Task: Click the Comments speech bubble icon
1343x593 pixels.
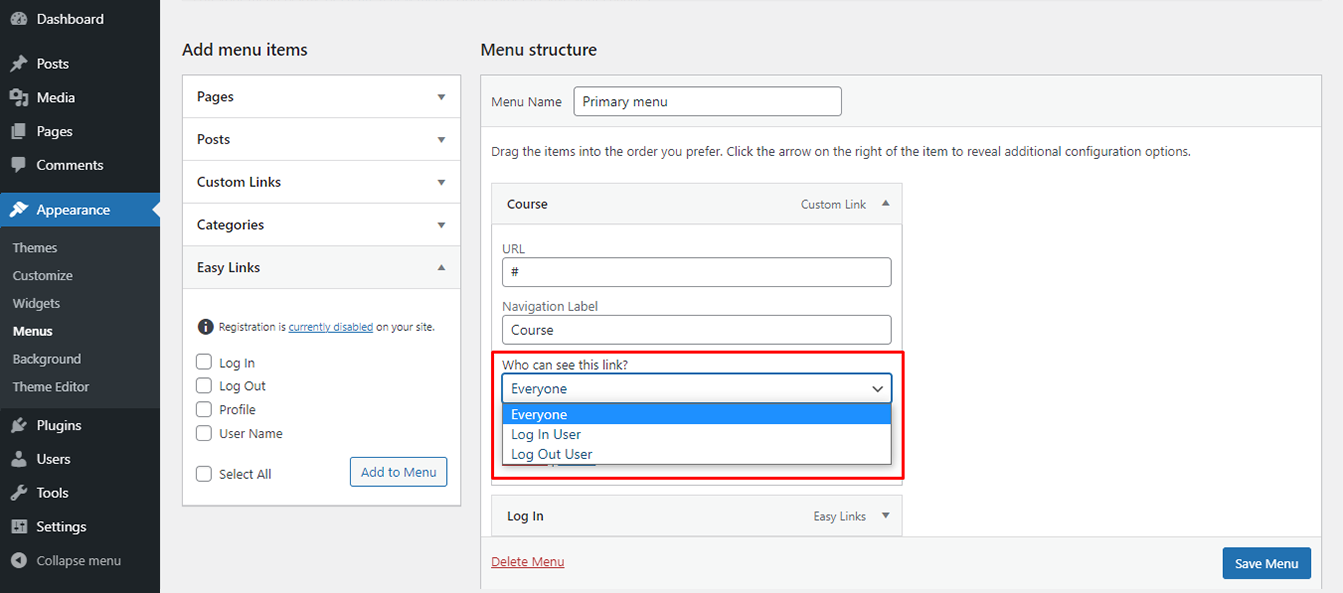Action: (x=18, y=165)
